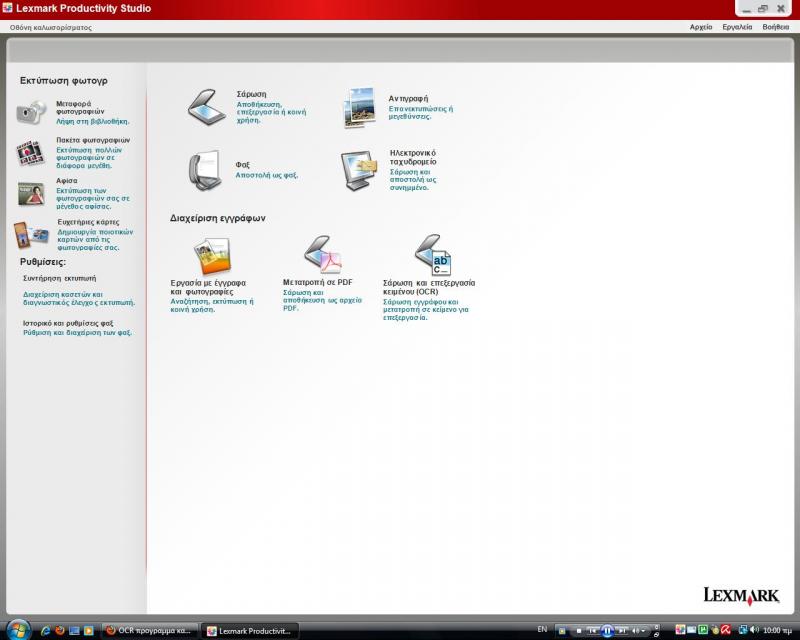Click the Show Desktop quick launch icon
800x640 pixels.
click(x=74, y=631)
